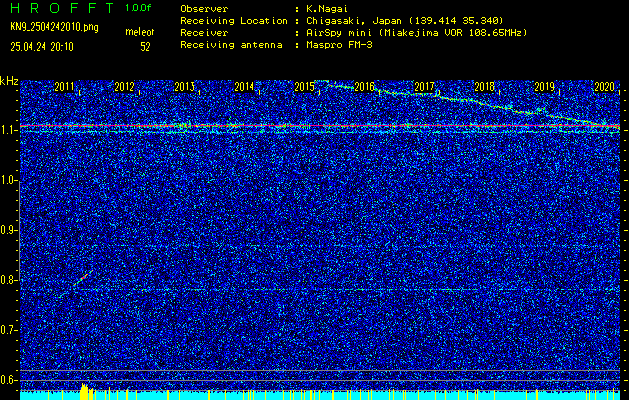Click the 2011 time marker
Screen dimensions: 629x400
tap(64, 87)
